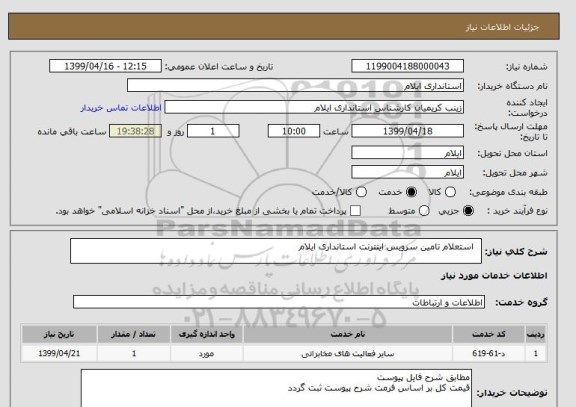
Task: Click the deadline time field 10:00
Action: click(x=294, y=131)
